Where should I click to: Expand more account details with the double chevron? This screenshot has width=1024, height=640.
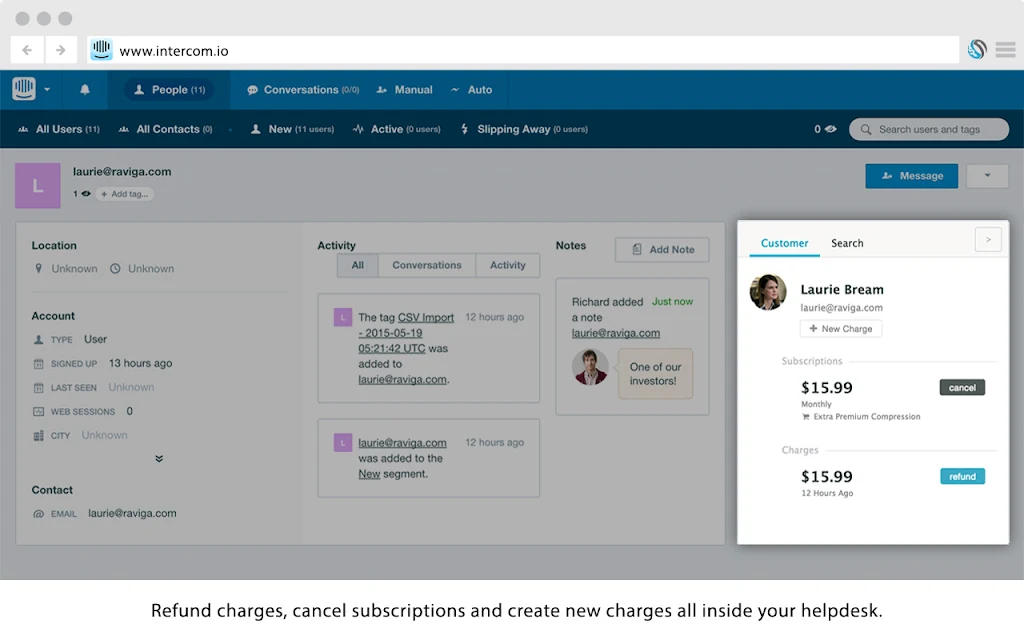tap(159, 458)
